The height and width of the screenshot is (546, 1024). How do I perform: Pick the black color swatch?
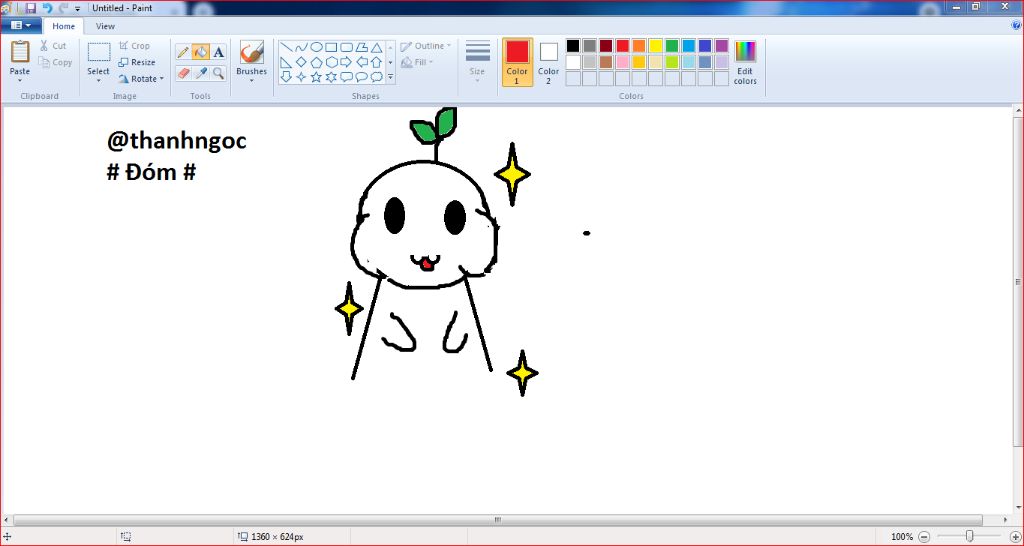[573, 46]
